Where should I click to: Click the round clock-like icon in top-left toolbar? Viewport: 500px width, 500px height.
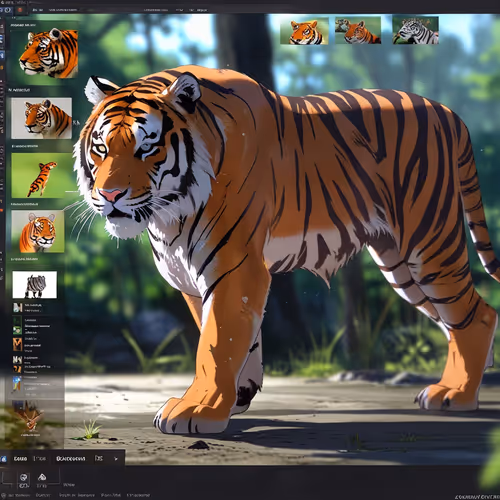7,10
